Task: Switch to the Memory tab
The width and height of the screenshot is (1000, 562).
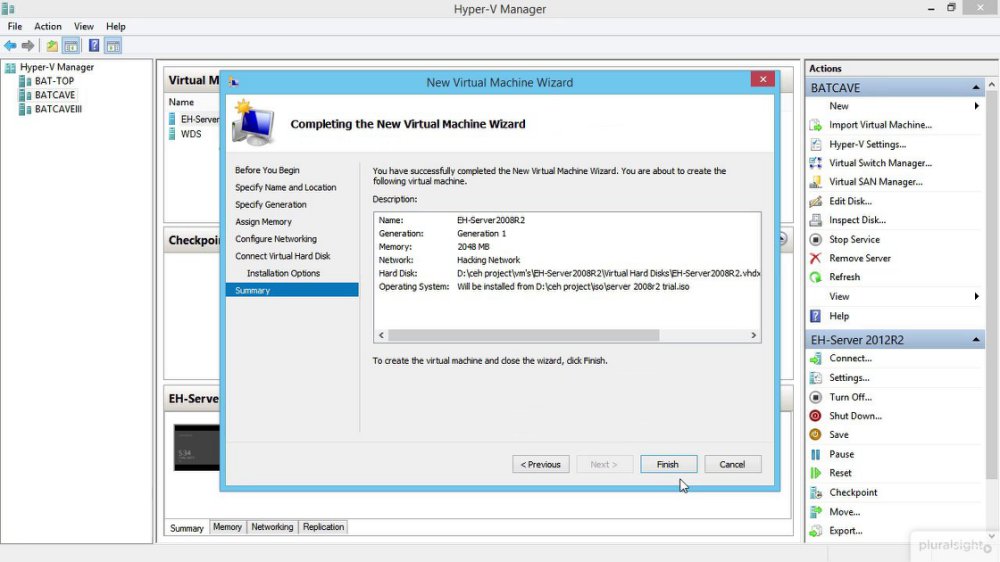Action: point(227,527)
